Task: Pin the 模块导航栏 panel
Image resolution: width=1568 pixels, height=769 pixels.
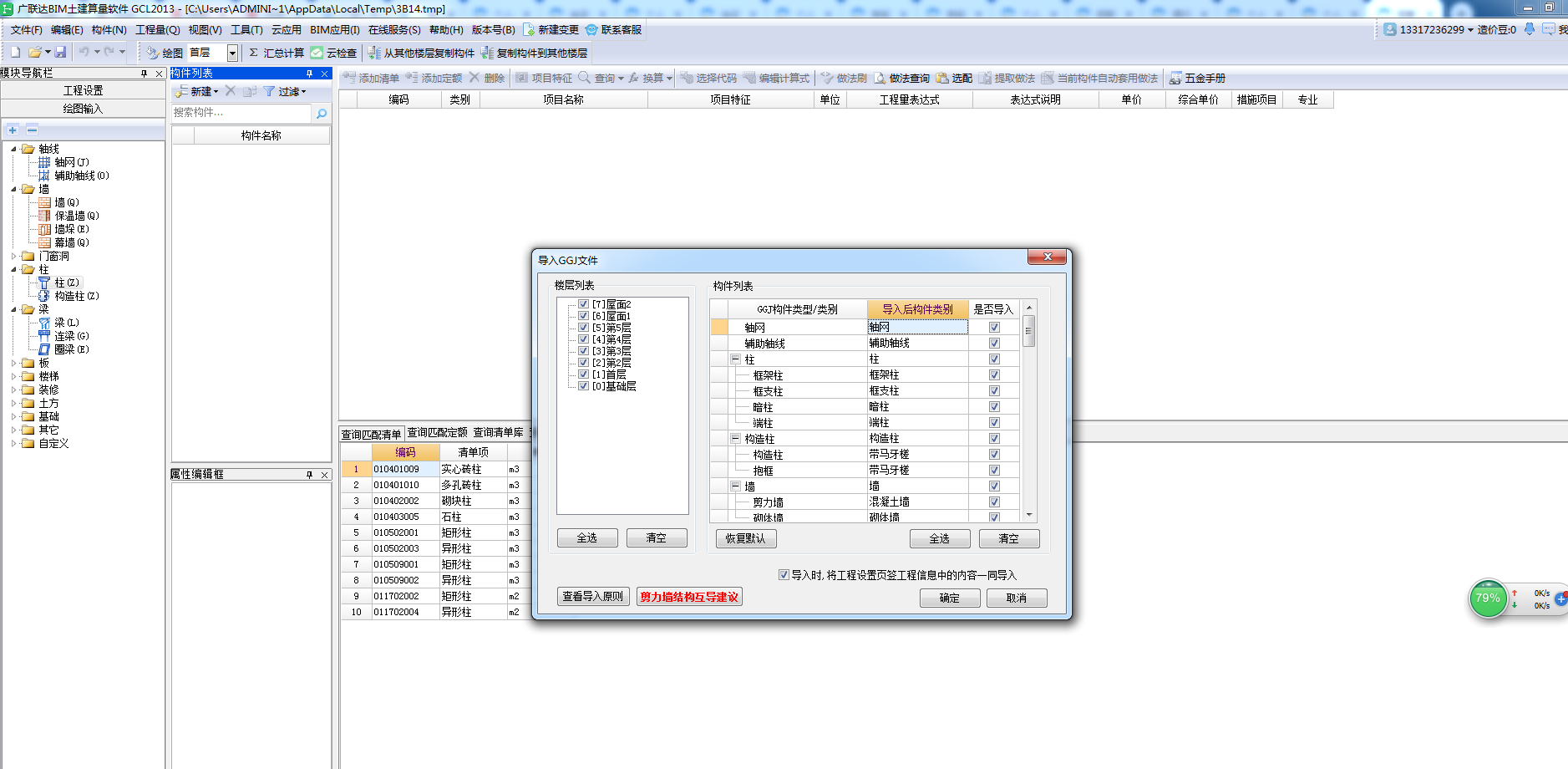Action: [x=144, y=74]
